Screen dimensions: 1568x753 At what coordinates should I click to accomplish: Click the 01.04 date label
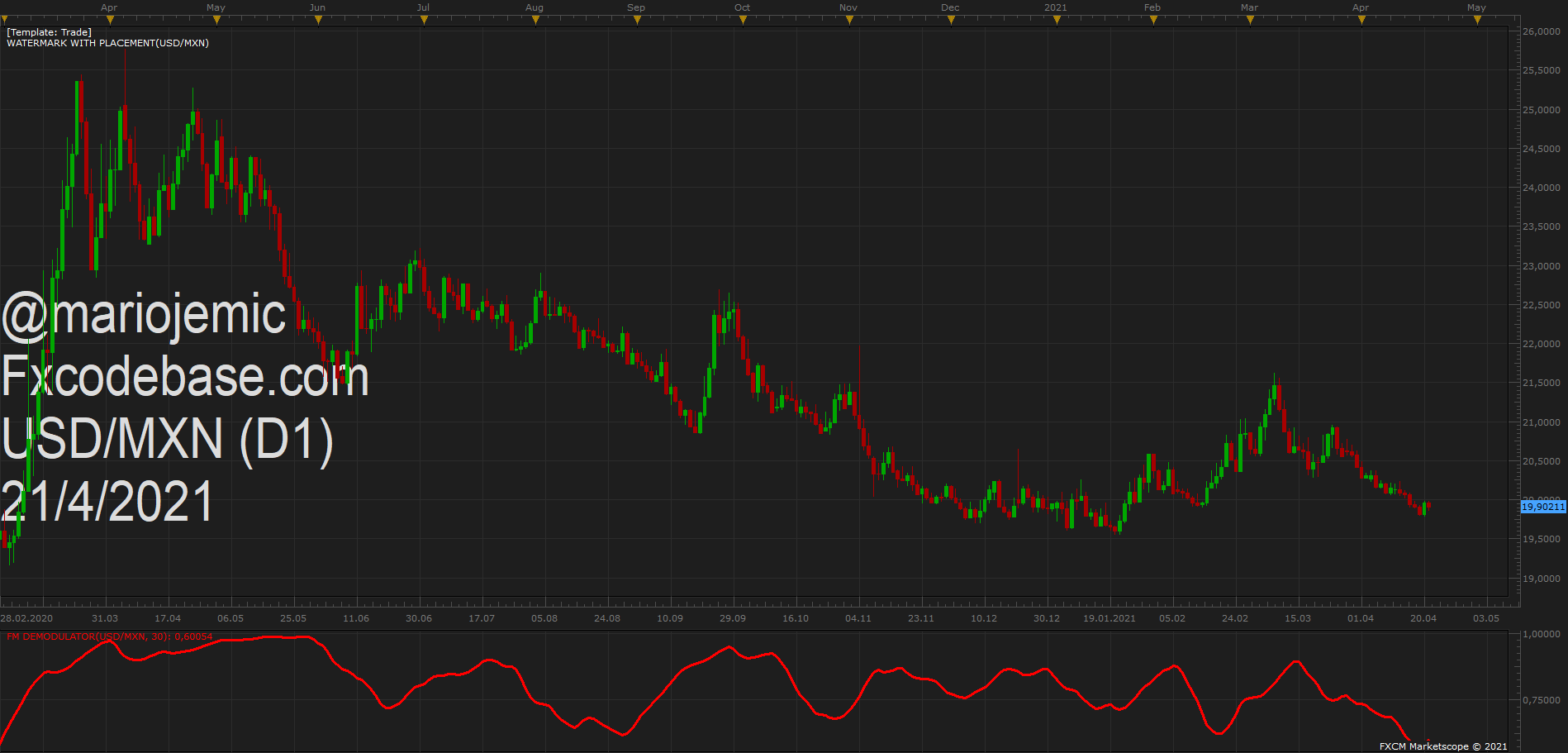click(x=1361, y=618)
